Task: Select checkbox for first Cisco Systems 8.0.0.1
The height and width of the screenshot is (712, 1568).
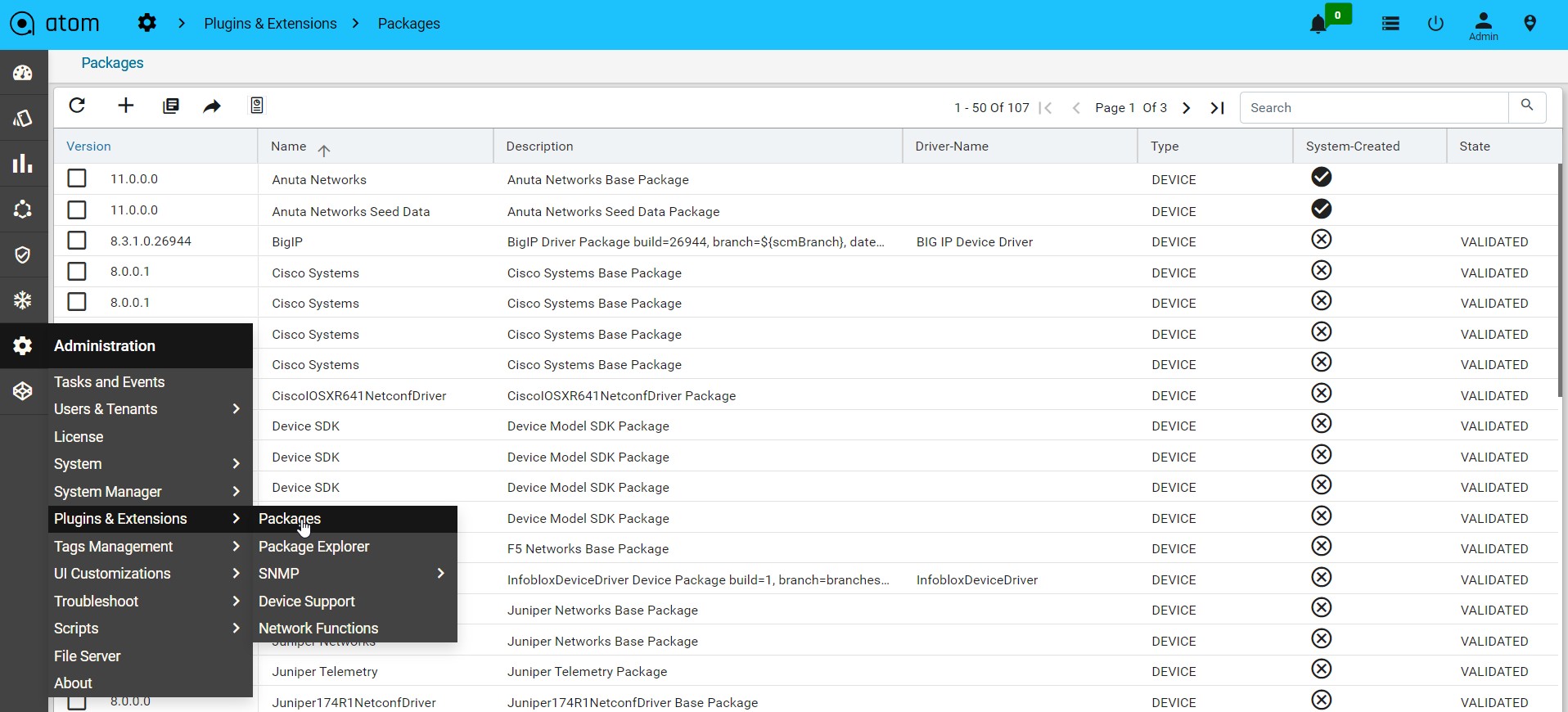Action: click(x=77, y=271)
